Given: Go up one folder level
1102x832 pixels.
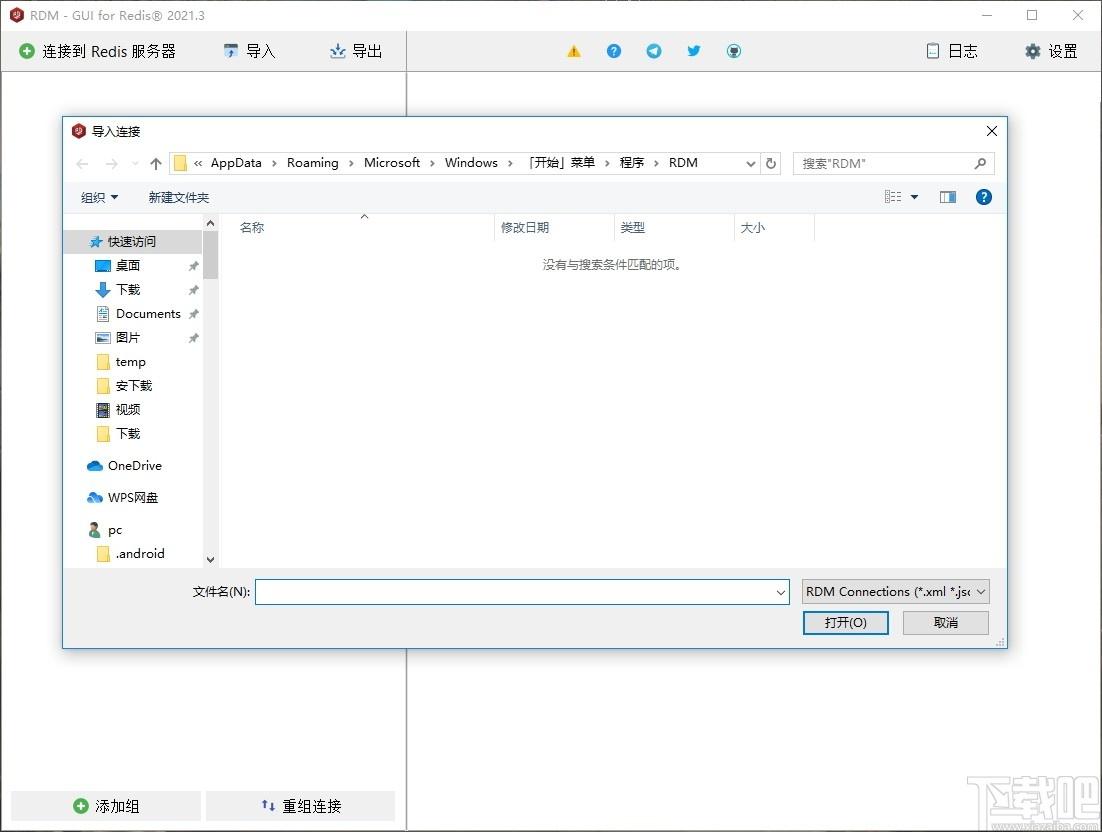Looking at the screenshot, I should (156, 164).
